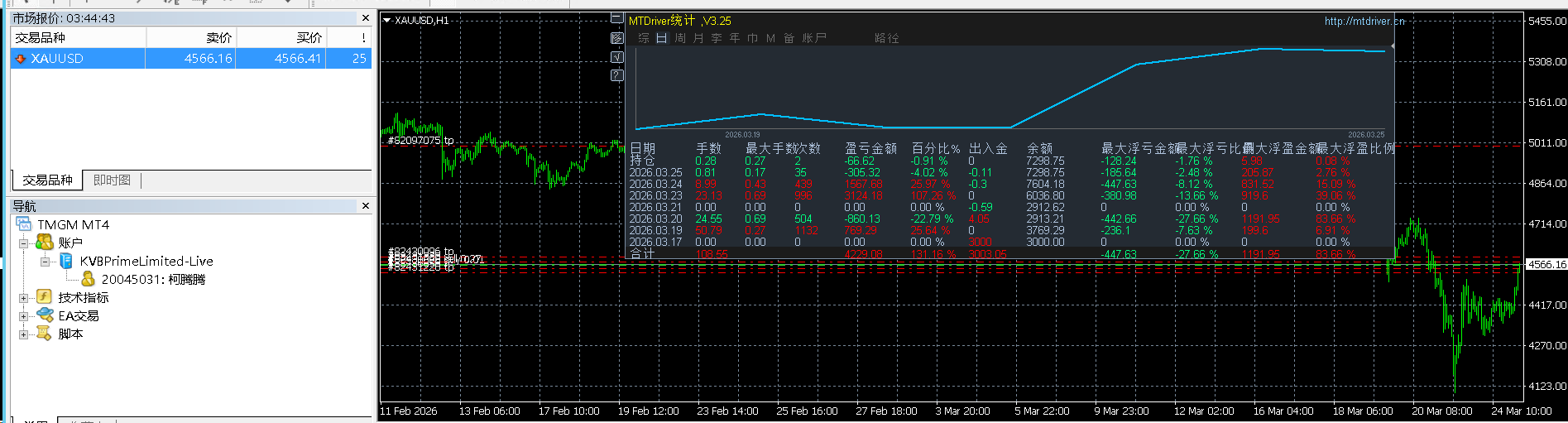Select the 年 yearly tab in MTDriver
The width and height of the screenshot is (1568, 423).
point(735,38)
